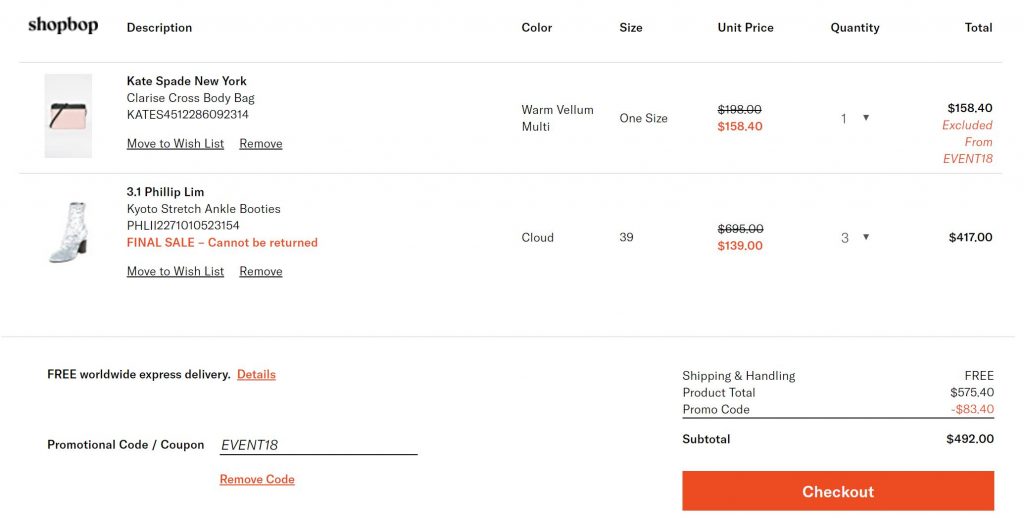Click the Excluded From EVENT18 notice
Viewport: 1024px width, 524px height.
tap(967, 142)
